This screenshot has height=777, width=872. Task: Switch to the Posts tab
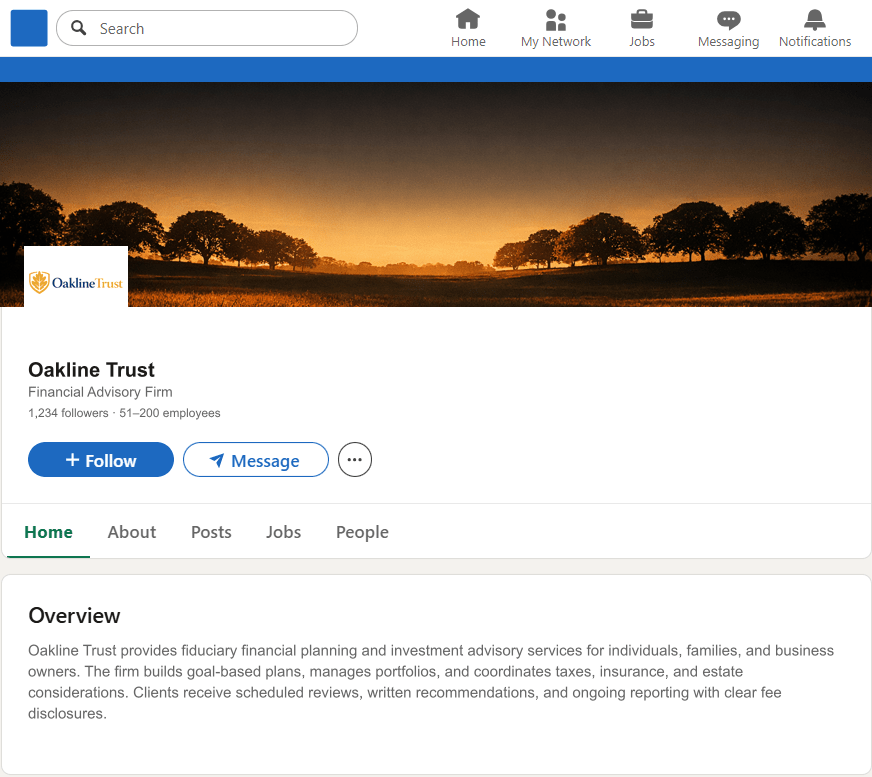[211, 532]
